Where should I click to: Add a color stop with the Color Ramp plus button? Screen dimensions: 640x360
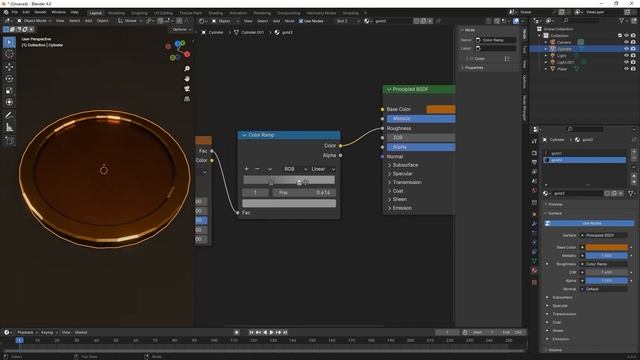246,169
